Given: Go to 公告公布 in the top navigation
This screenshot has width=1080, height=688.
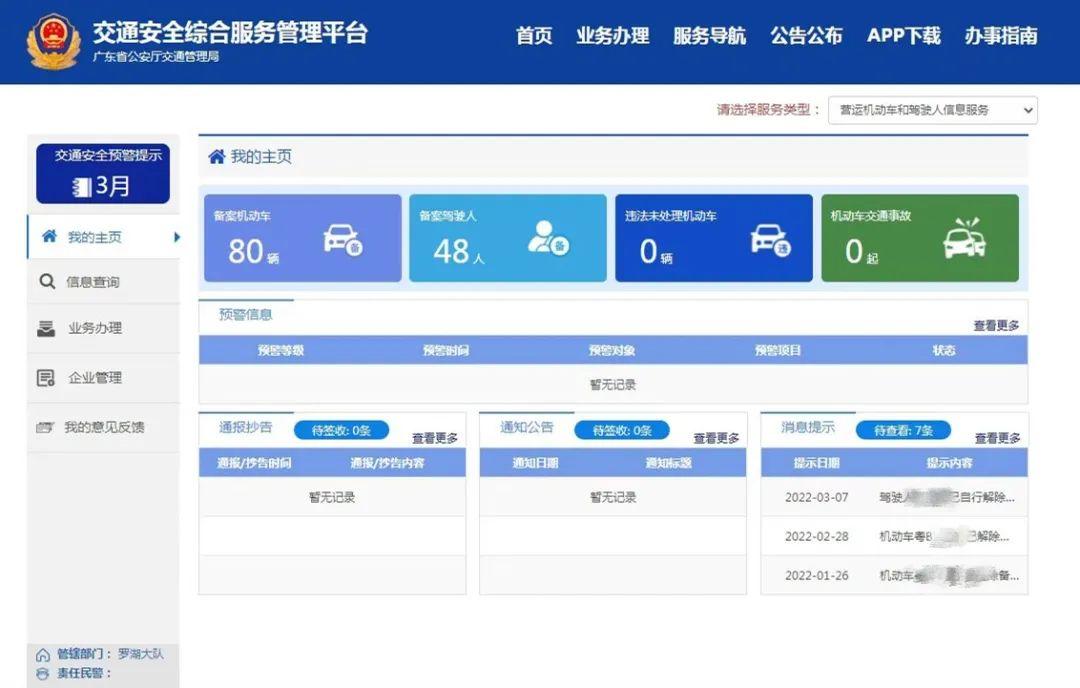Looking at the screenshot, I should pos(806,36).
